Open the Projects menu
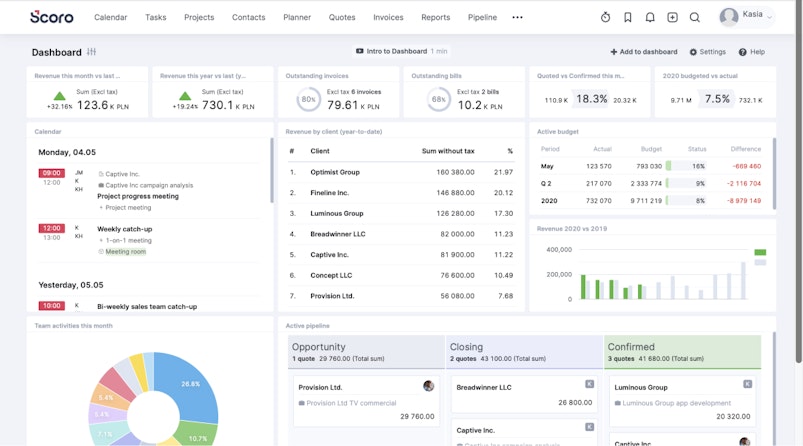 point(199,17)
